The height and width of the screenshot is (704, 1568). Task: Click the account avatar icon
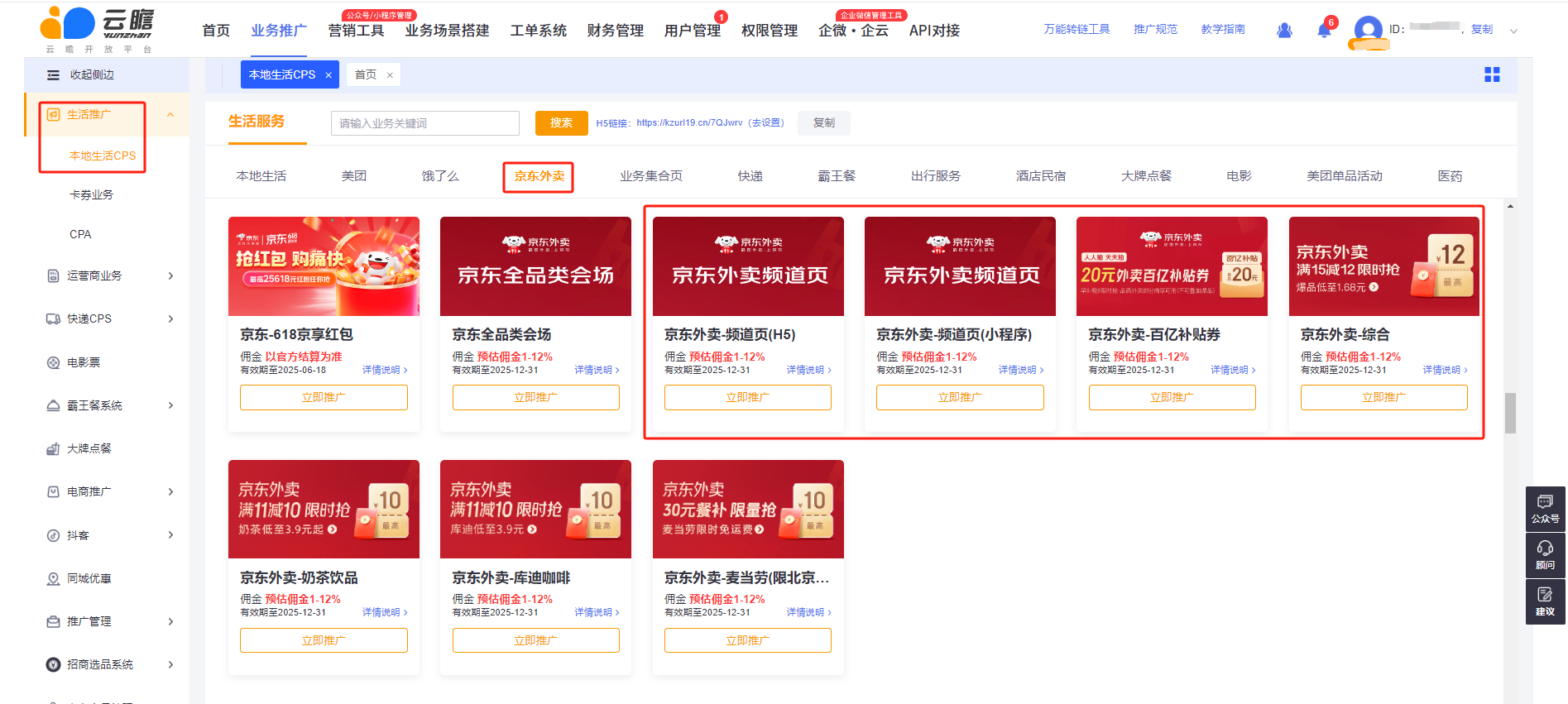click(1369, 31)
